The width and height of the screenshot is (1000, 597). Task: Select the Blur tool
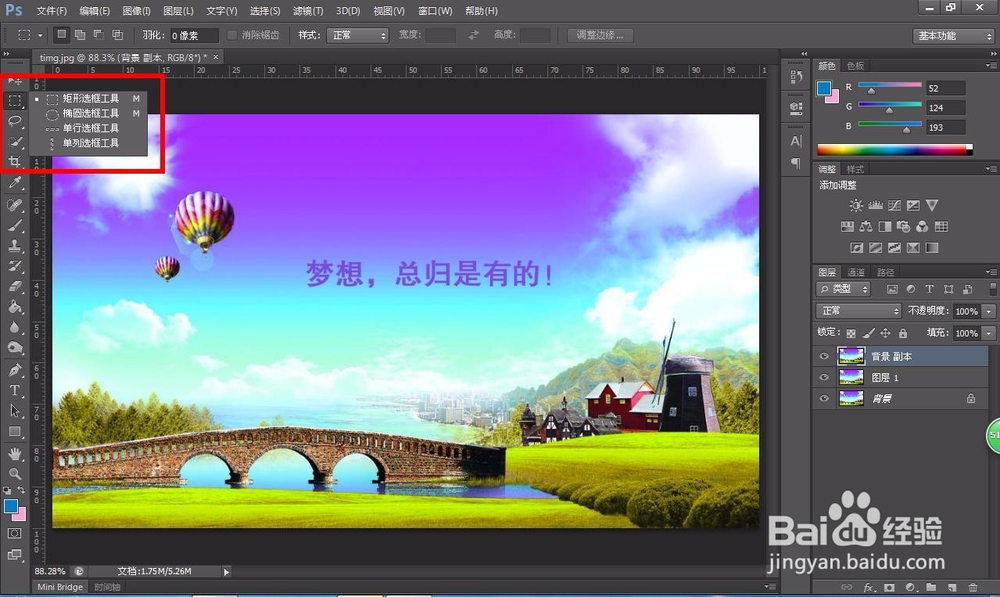[x=15, y=327]
